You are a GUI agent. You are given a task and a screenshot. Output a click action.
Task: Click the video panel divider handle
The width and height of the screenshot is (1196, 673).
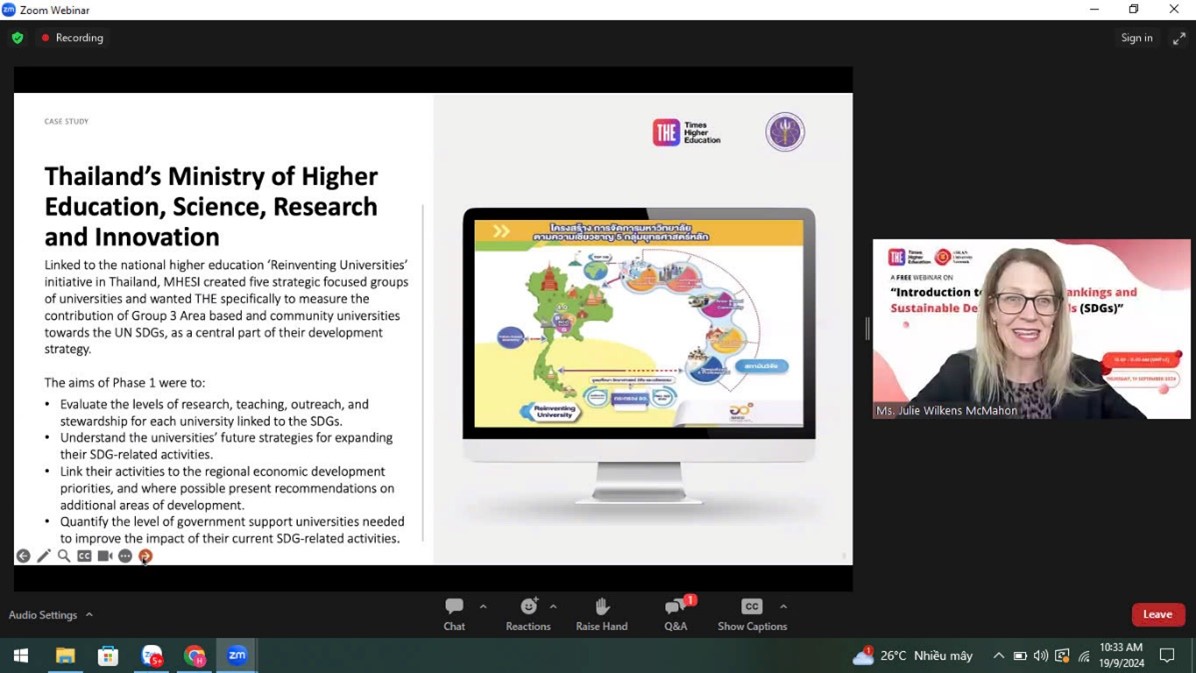point(867,329)
